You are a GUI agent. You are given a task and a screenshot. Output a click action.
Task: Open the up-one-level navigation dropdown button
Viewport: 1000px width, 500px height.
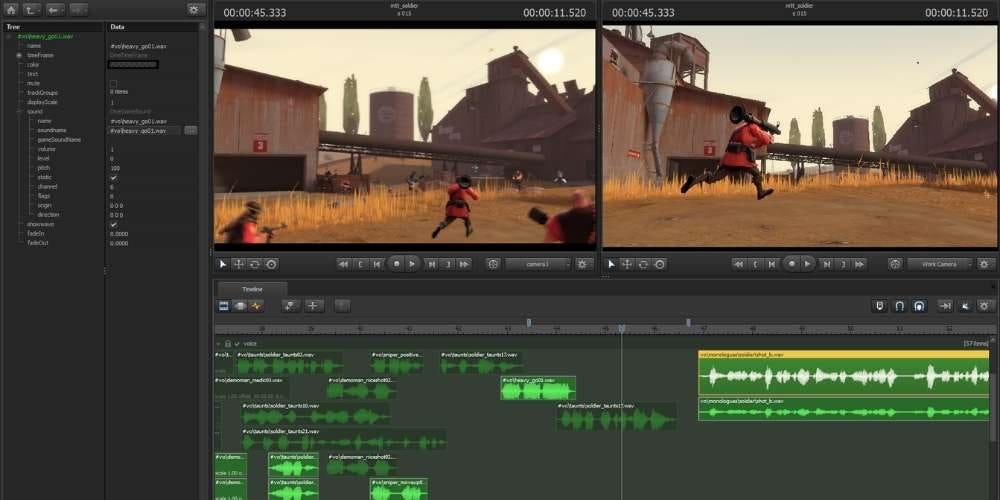[x=32, y=10]
